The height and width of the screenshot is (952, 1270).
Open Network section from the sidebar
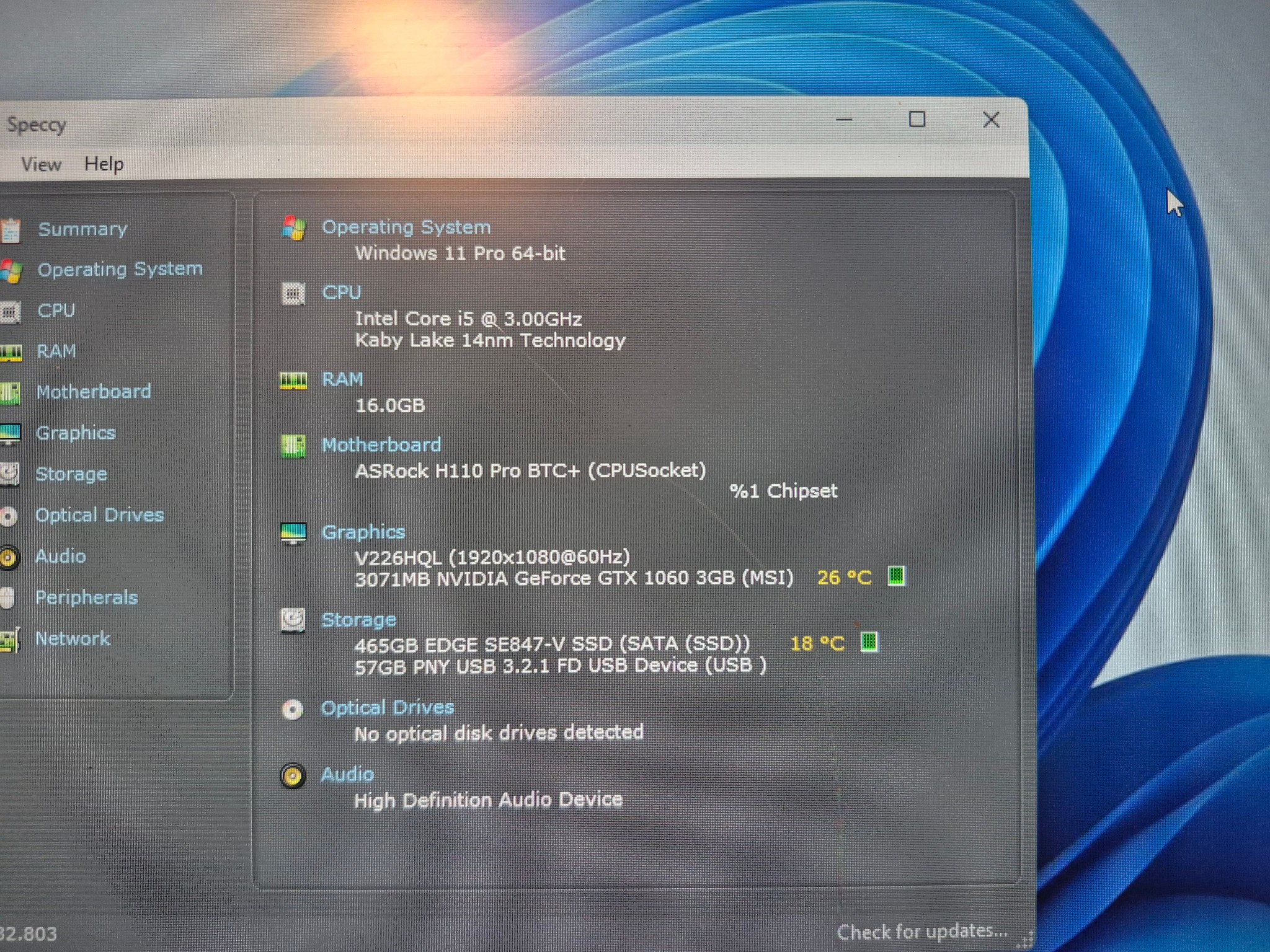(72, 638)
